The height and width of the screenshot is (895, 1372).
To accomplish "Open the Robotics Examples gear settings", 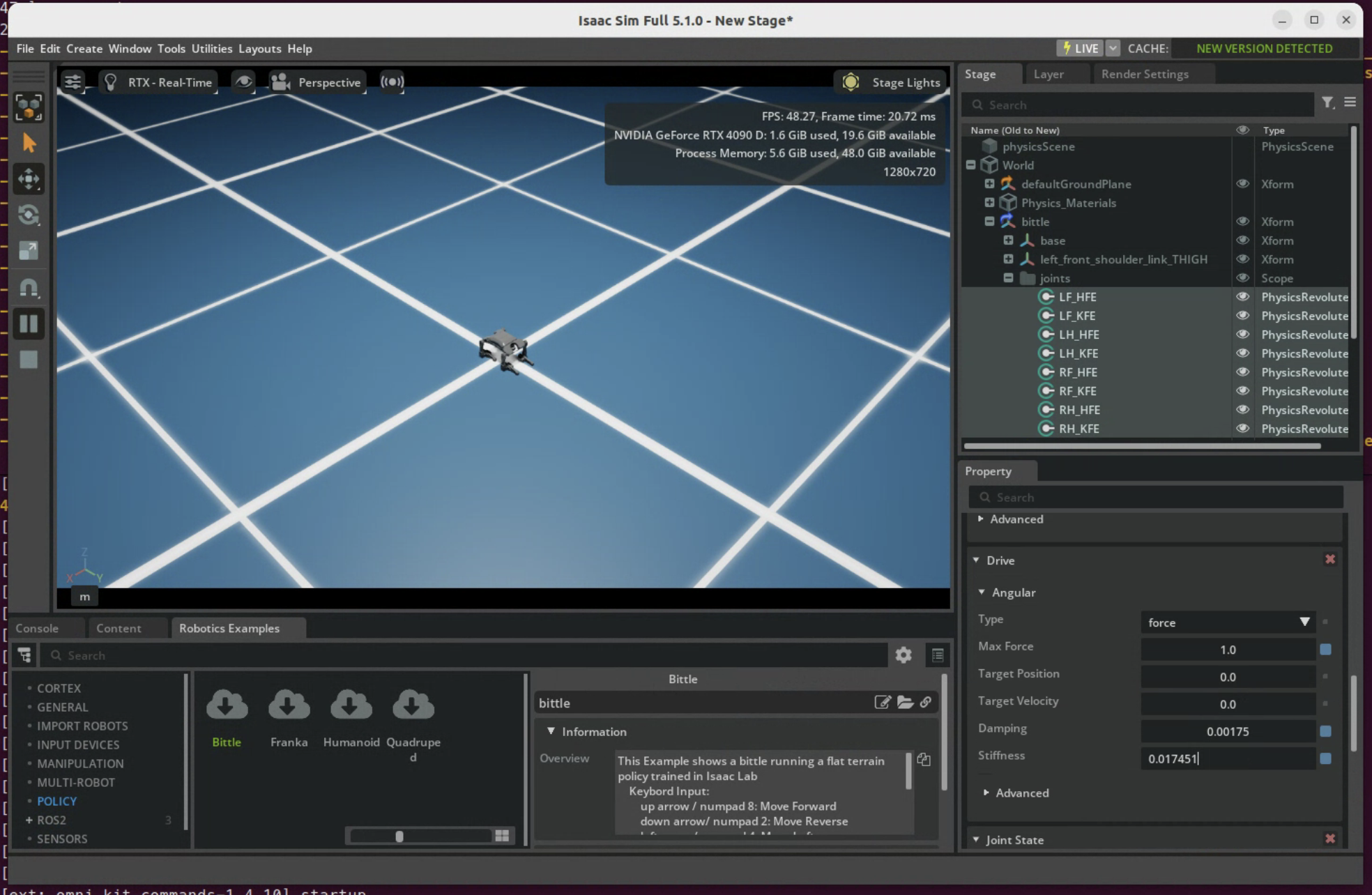I will click(x=904, y=655).
